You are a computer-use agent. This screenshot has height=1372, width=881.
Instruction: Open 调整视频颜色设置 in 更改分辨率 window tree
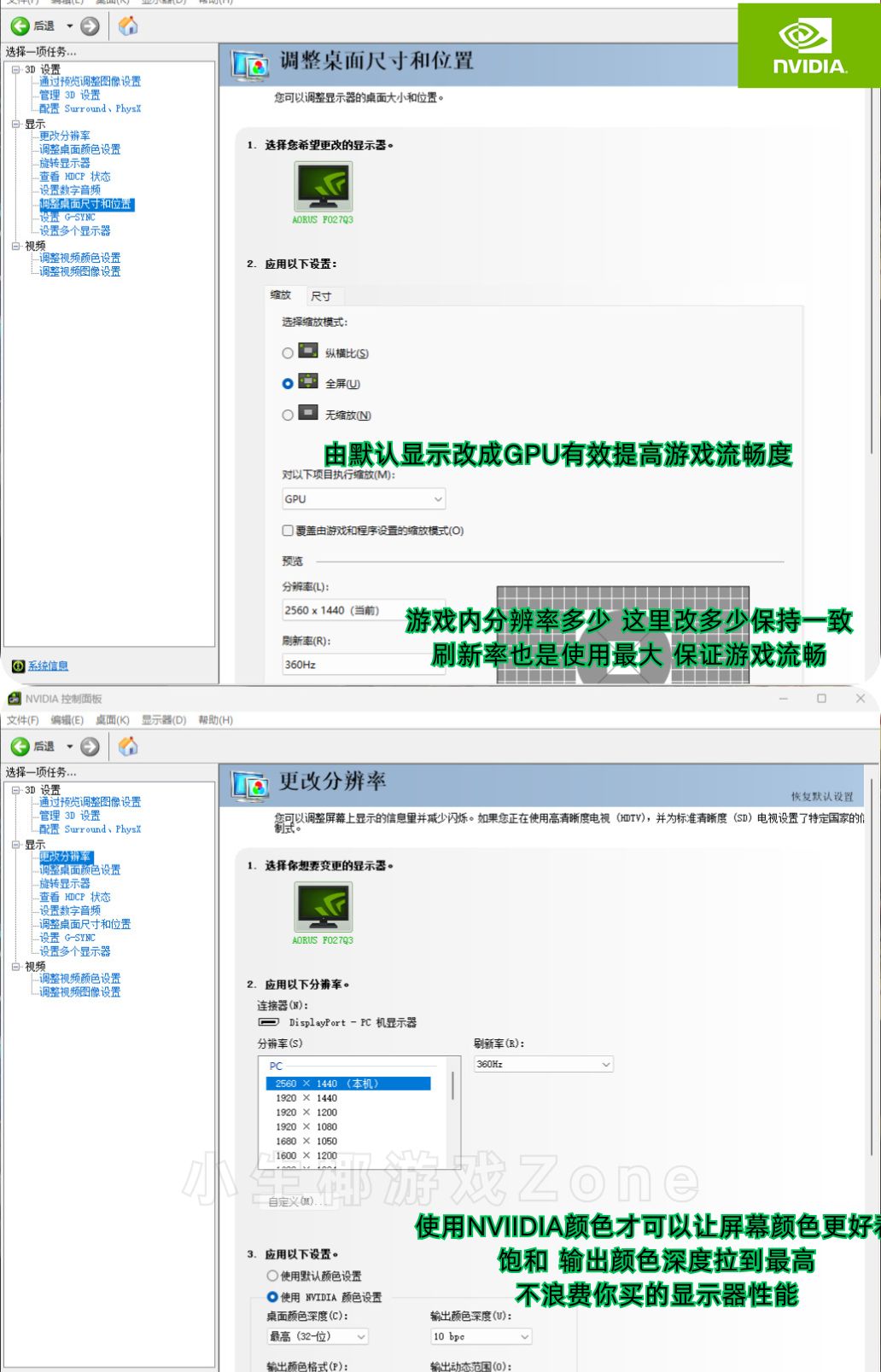[x=80, y=979]
